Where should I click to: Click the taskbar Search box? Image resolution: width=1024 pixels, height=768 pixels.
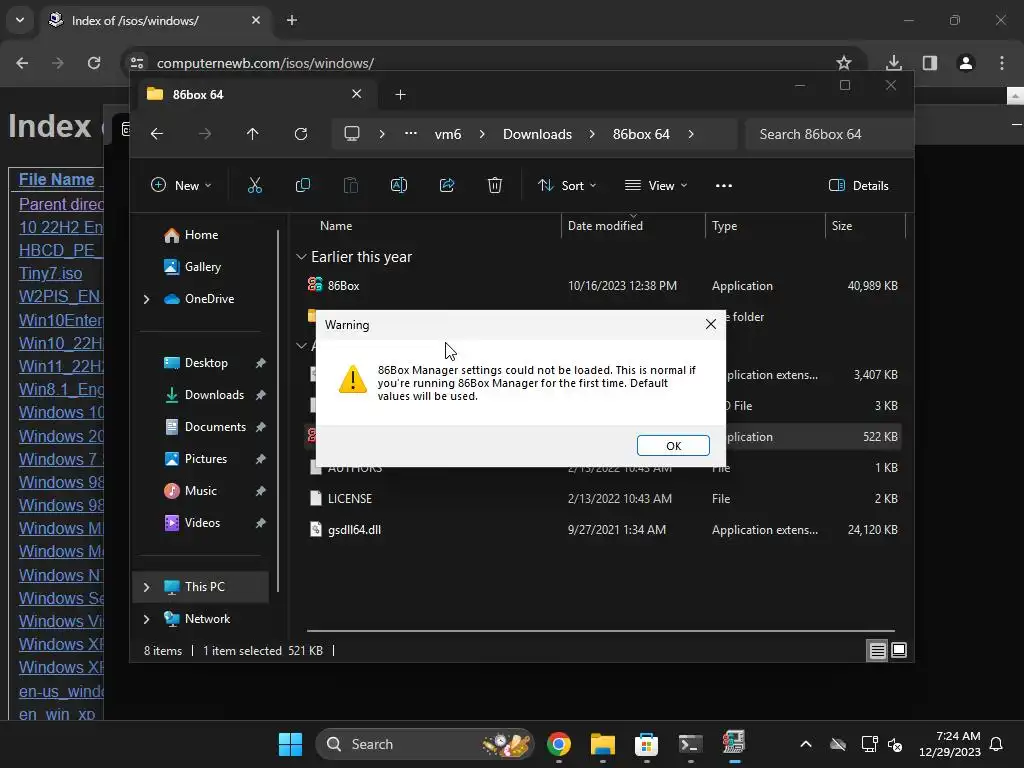[424, 744]
